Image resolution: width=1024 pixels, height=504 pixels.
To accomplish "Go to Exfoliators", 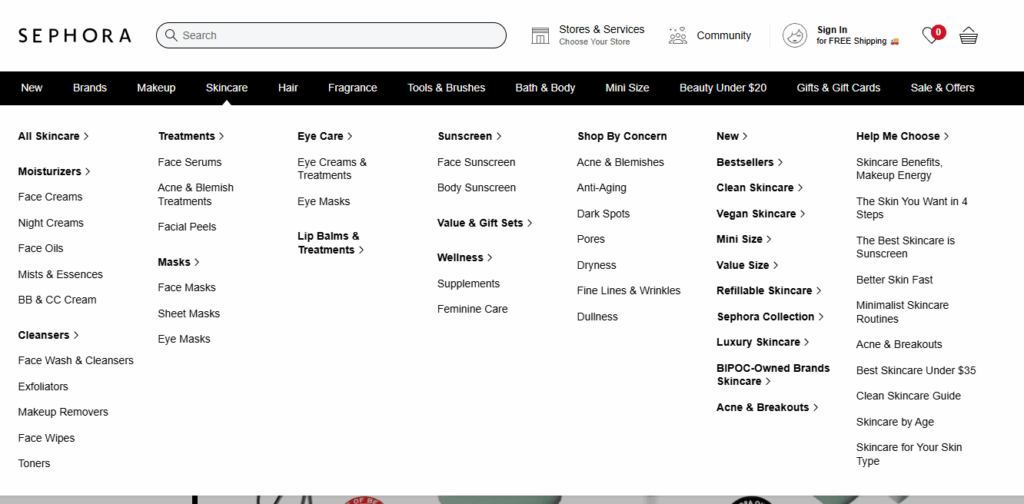I will click(x=43, y=386).
